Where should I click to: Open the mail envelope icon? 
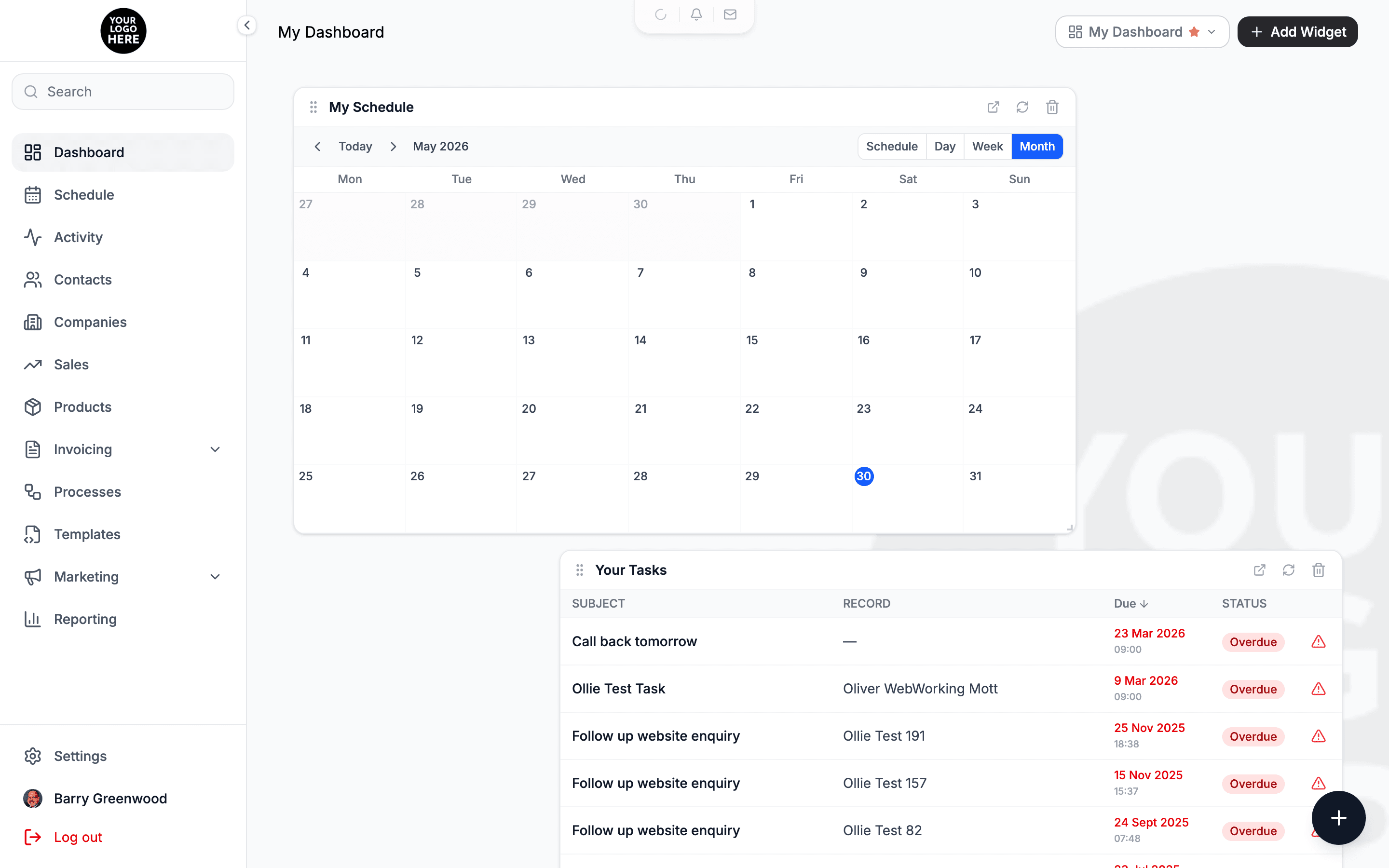click(x=730, y=14)
